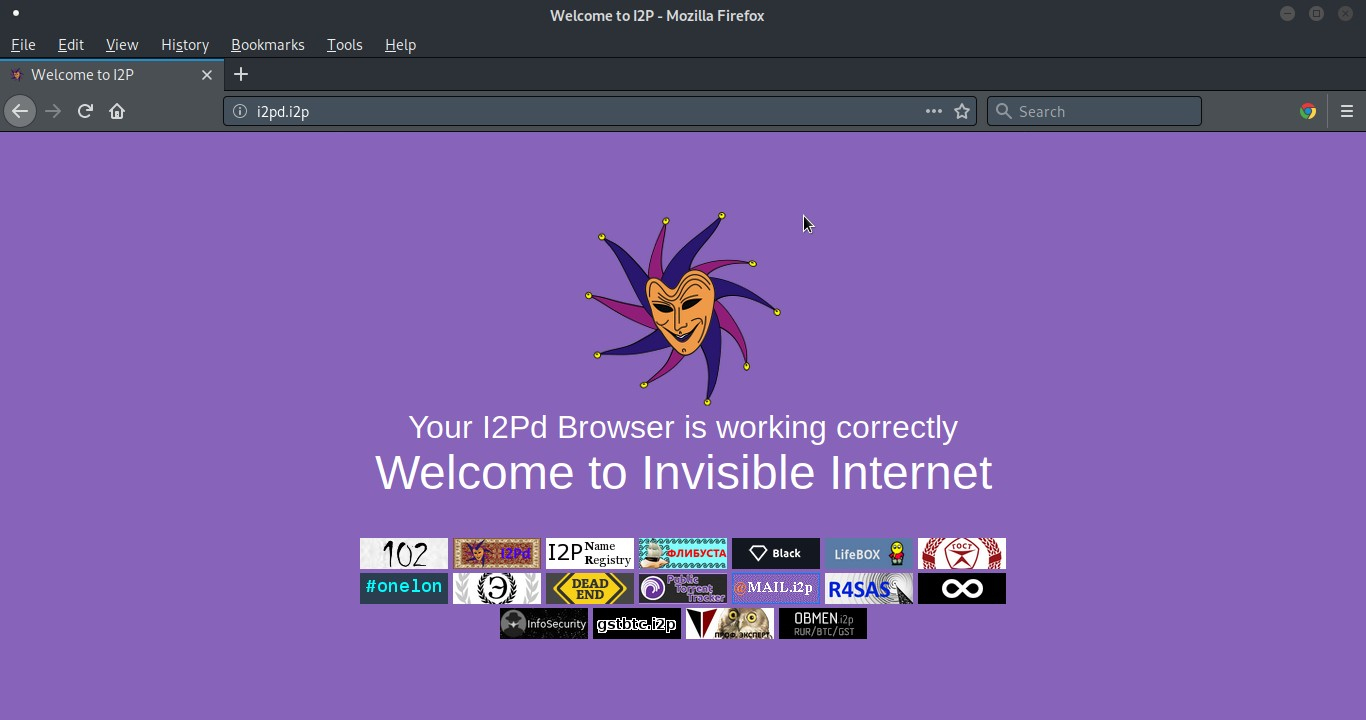Open the #onelon banner
Image resolution: width=1366 pixels, height=720 pixels.
click(x=404, y=588)
